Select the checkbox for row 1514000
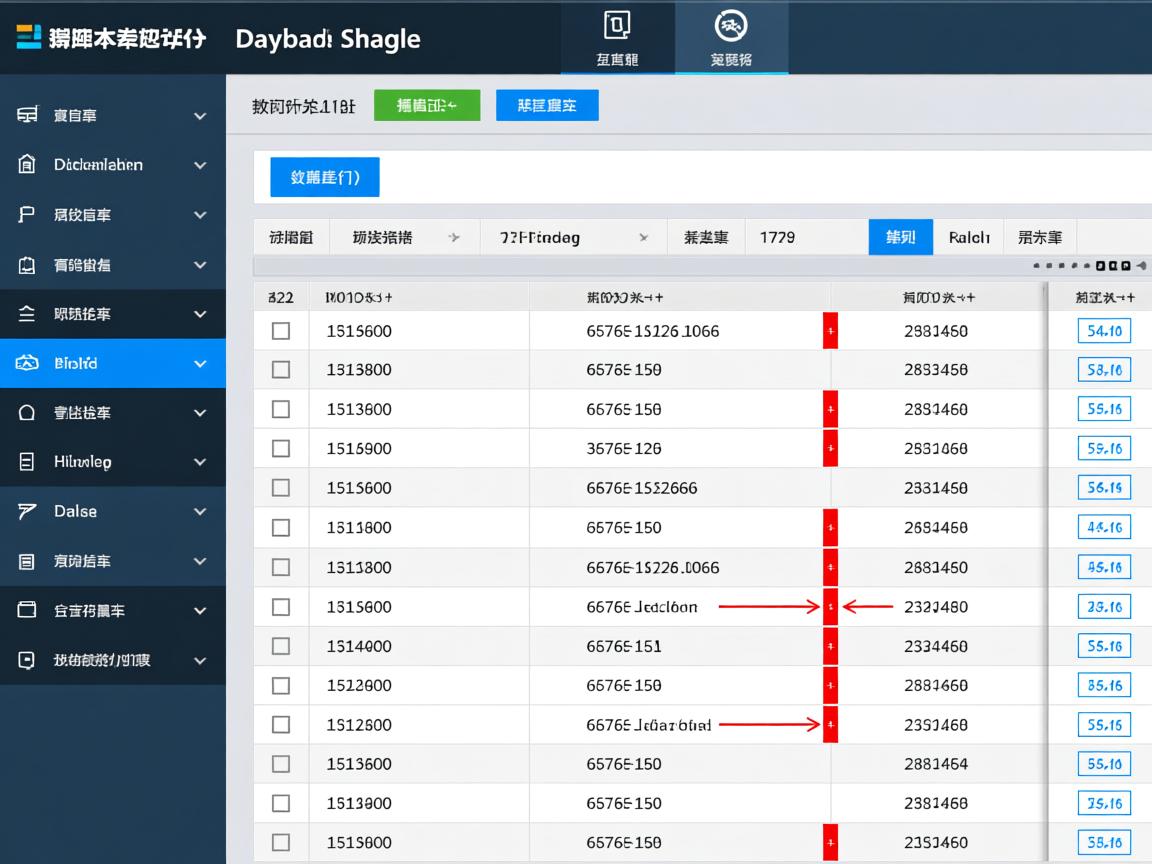Viewport: 1152px width, 864px height. click(281, 646)
